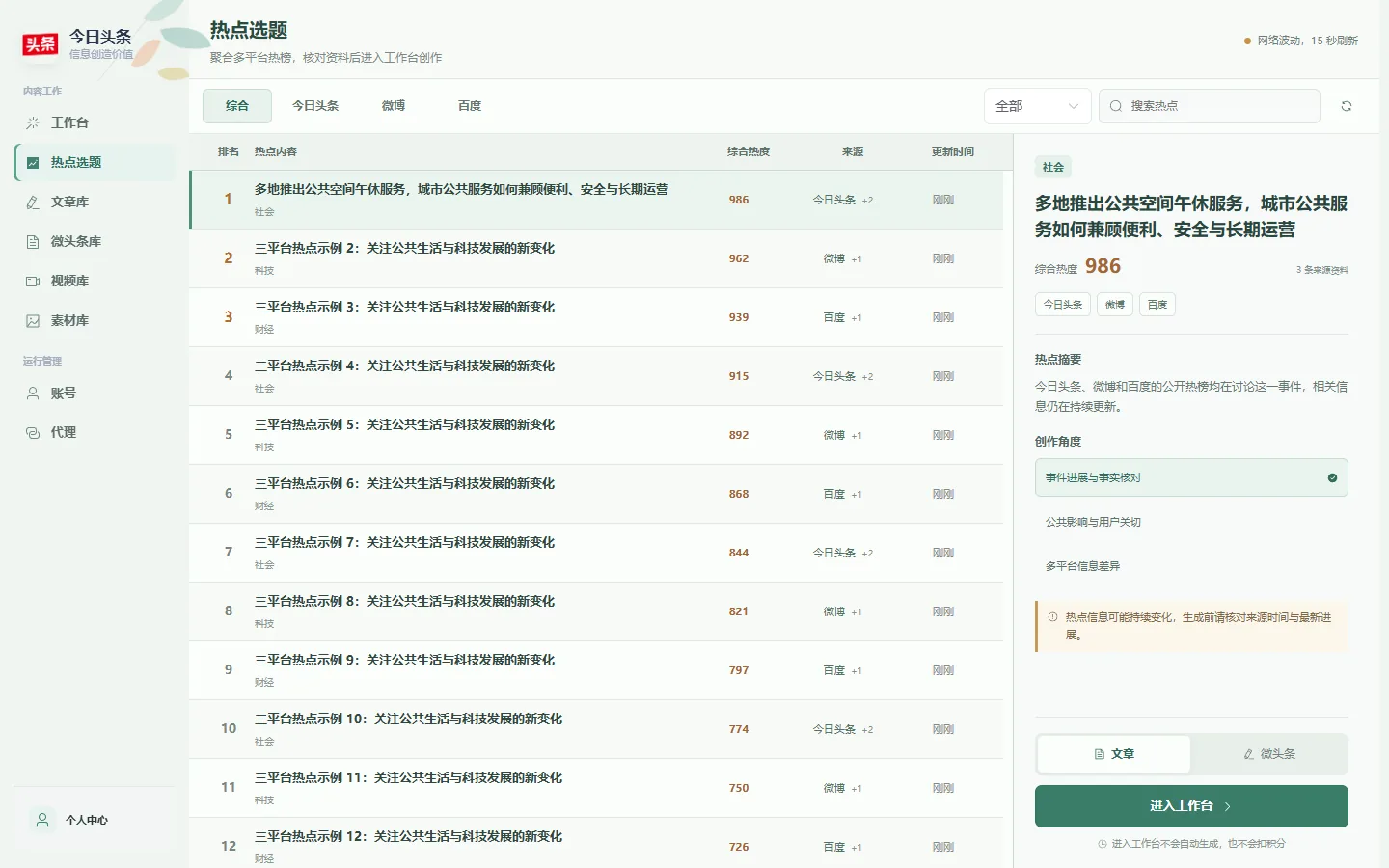Select the 热点选题 chart icon
Image resolution: width=1389 pixels, height=868 pixels.
tap(33, 162)
